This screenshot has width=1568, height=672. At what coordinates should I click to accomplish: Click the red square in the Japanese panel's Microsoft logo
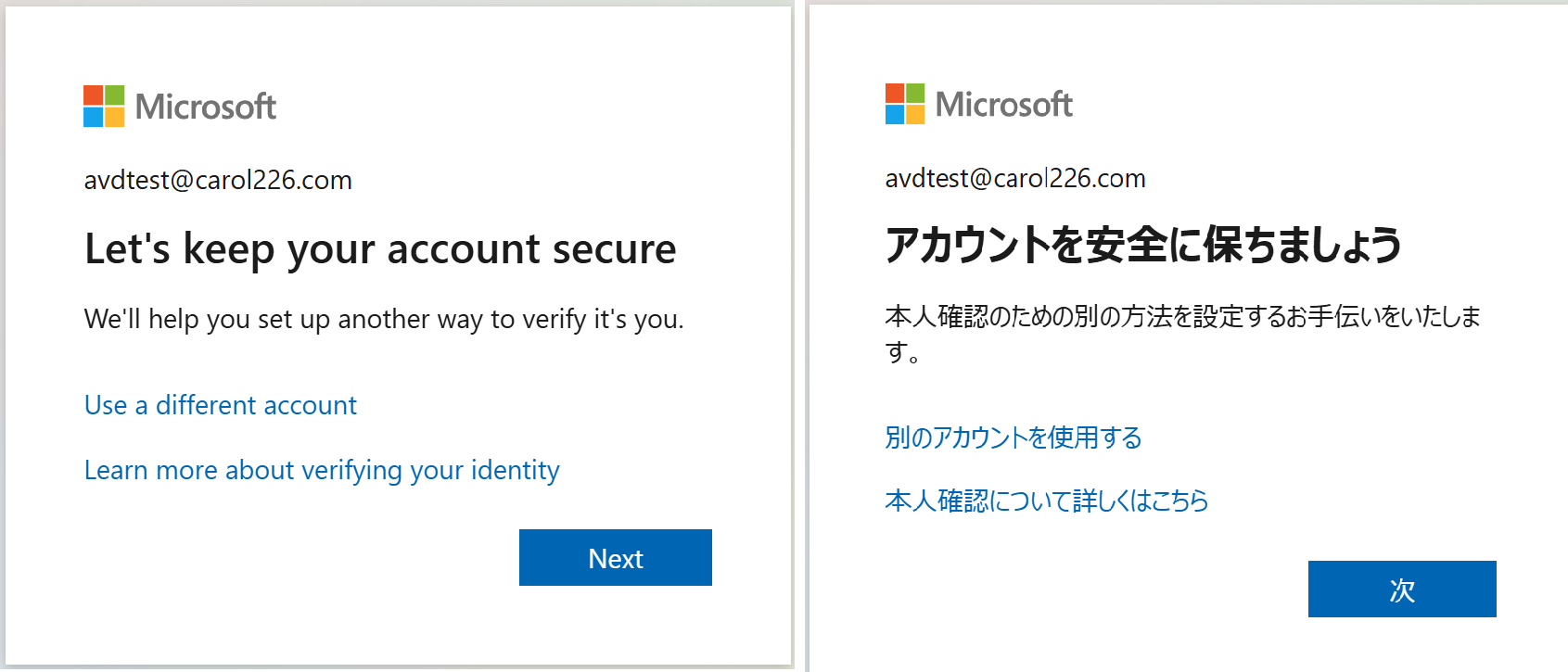pyautogui.click(x=895, y=93)
